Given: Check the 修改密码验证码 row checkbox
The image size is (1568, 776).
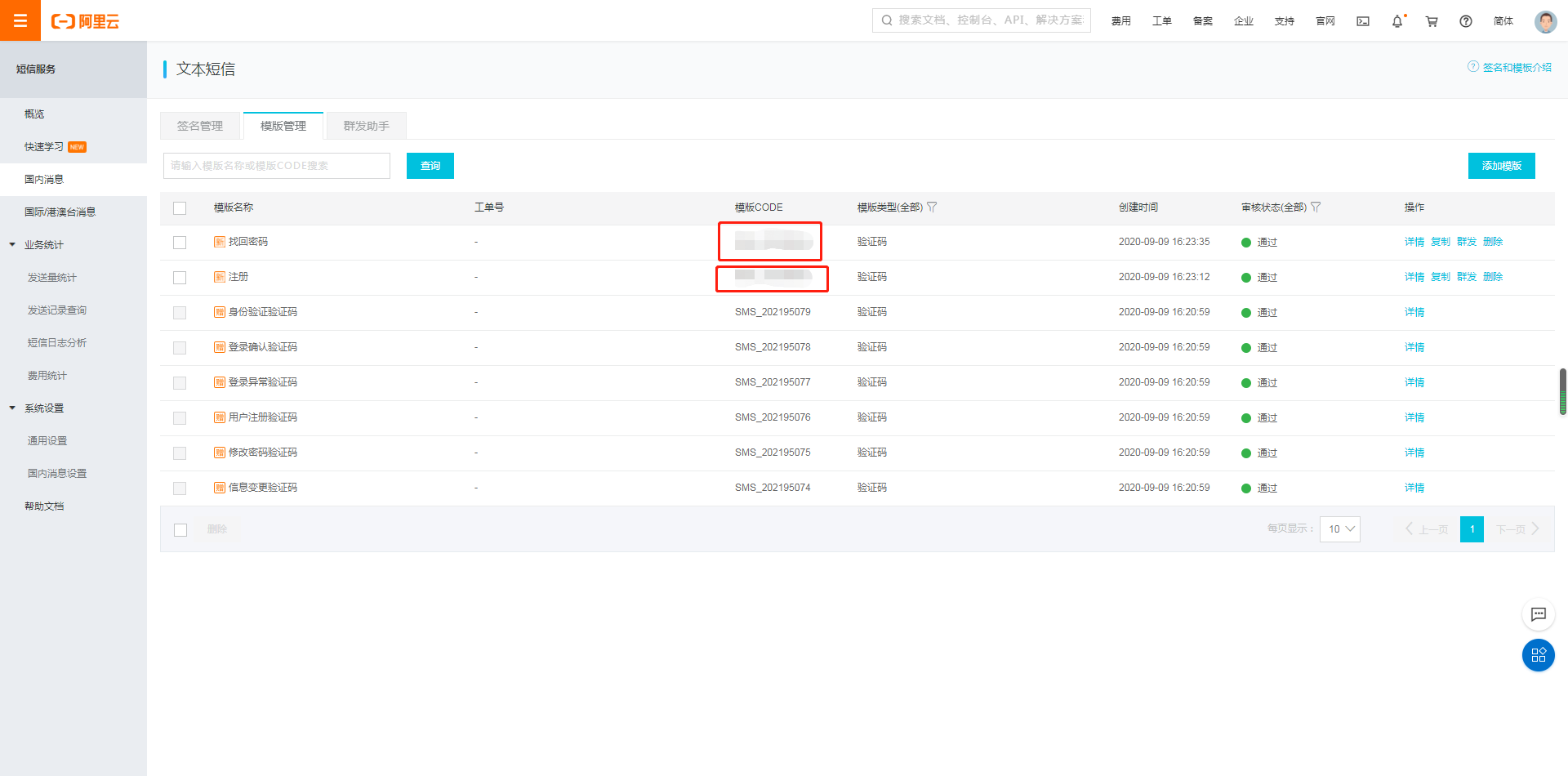Looking at the screenshot, I should point(180,453).
